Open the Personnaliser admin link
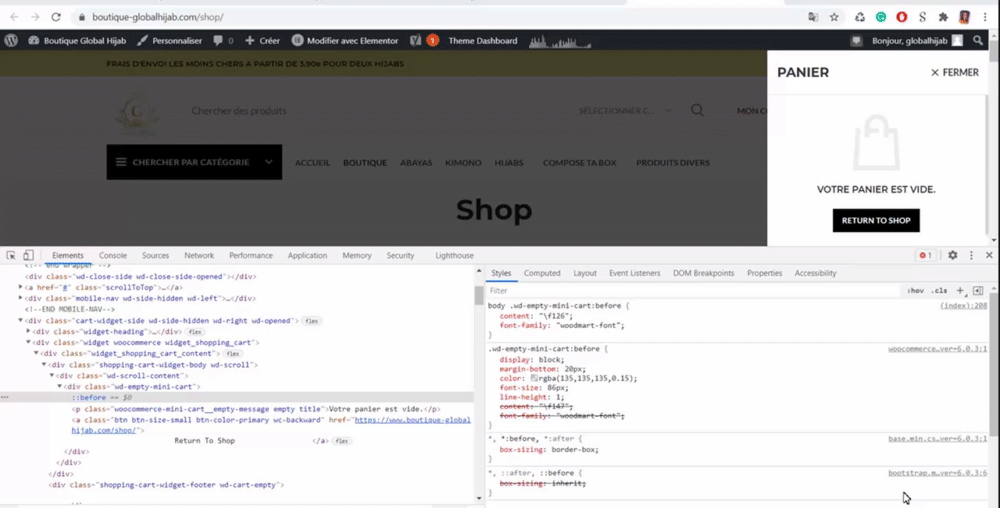The height and width of the screenshot is (508, 1000). [170, 40]
